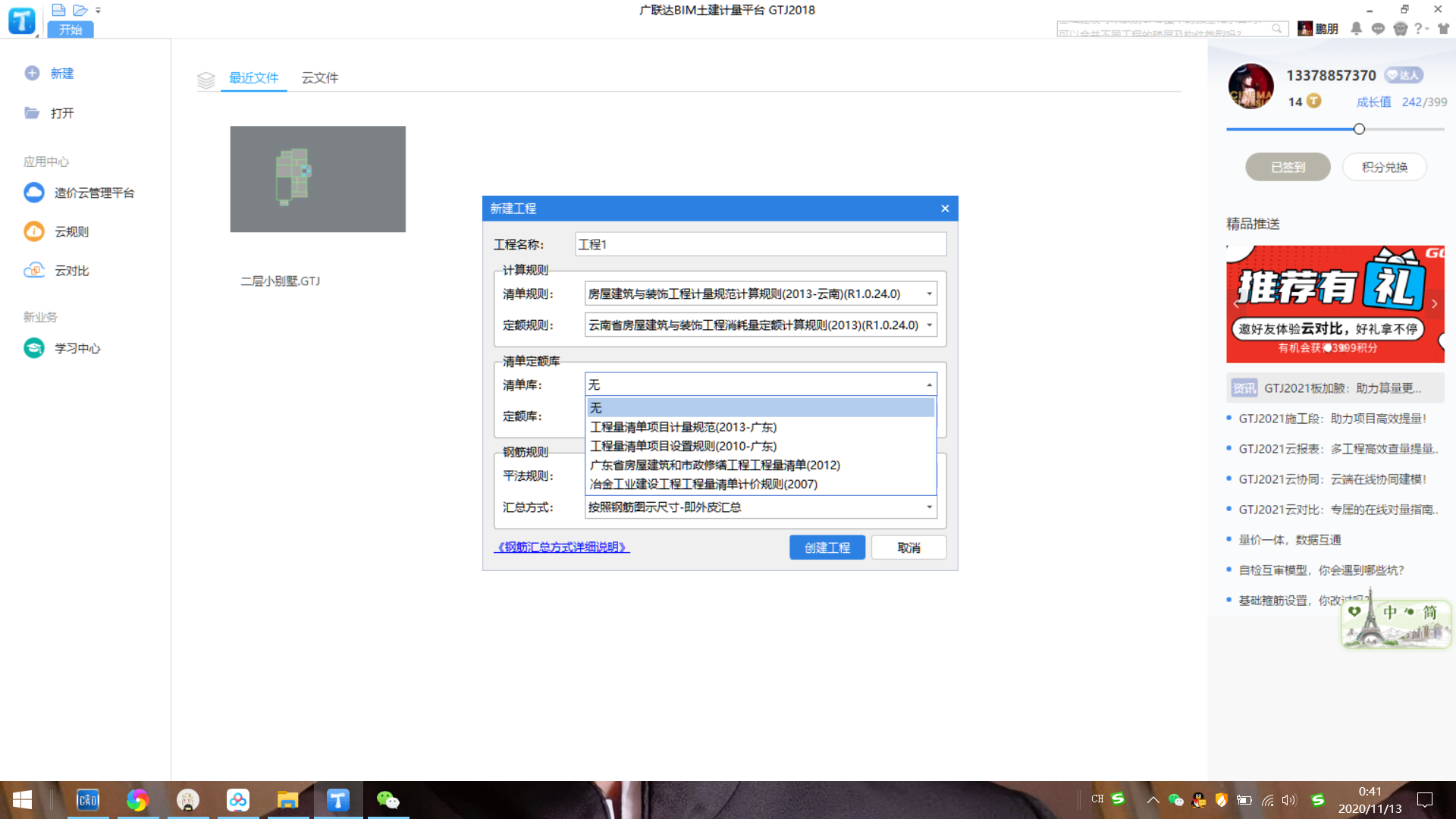Expand the 定额规则 dropdown
This screenshot has width=1456, height=819.
pos(929,325)
